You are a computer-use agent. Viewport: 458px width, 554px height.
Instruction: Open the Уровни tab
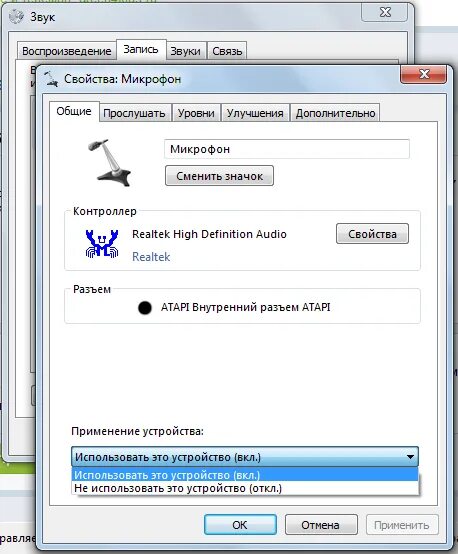point(196,113)
